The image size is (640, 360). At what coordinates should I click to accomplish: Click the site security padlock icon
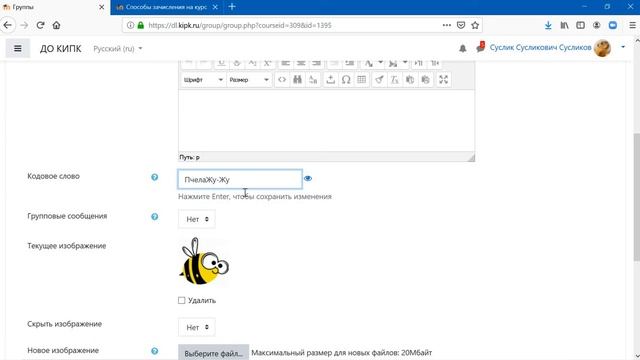[141, 25]
